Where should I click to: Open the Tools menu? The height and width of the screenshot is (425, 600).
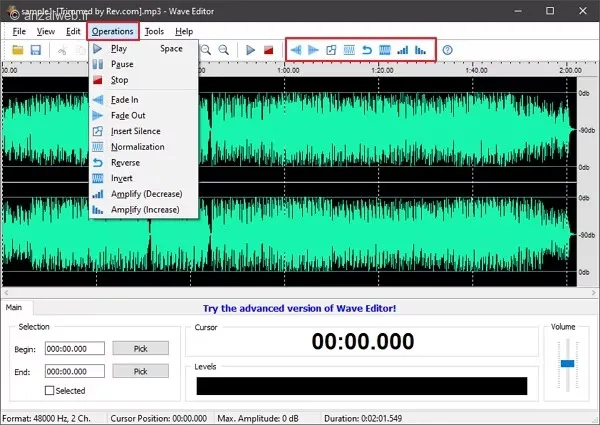(154, 31)
